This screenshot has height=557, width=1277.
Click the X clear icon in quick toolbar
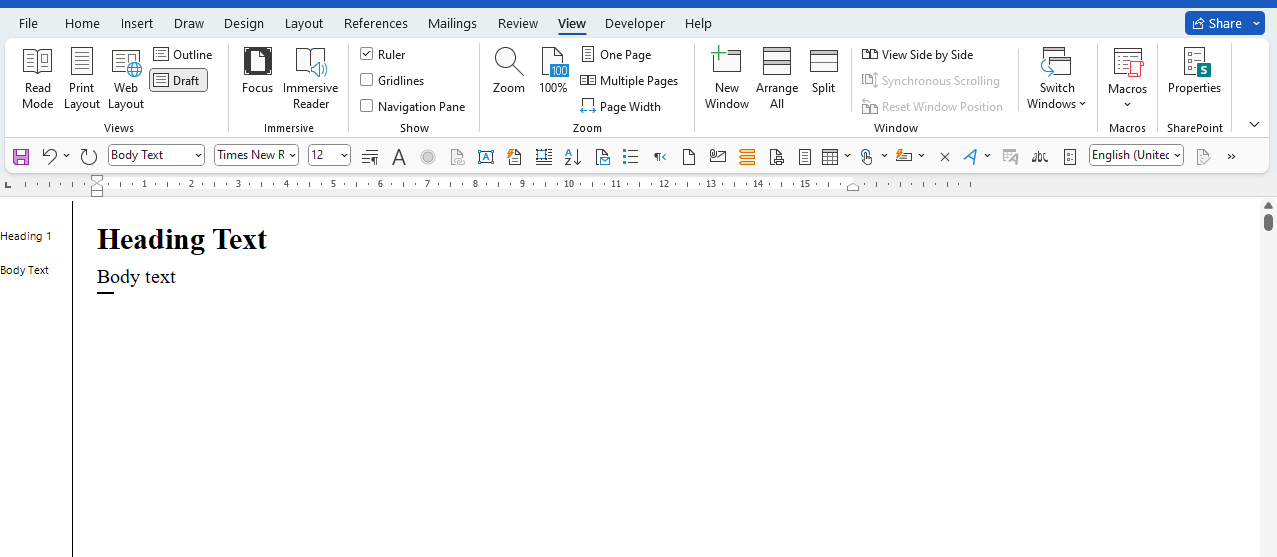(945, 156)
